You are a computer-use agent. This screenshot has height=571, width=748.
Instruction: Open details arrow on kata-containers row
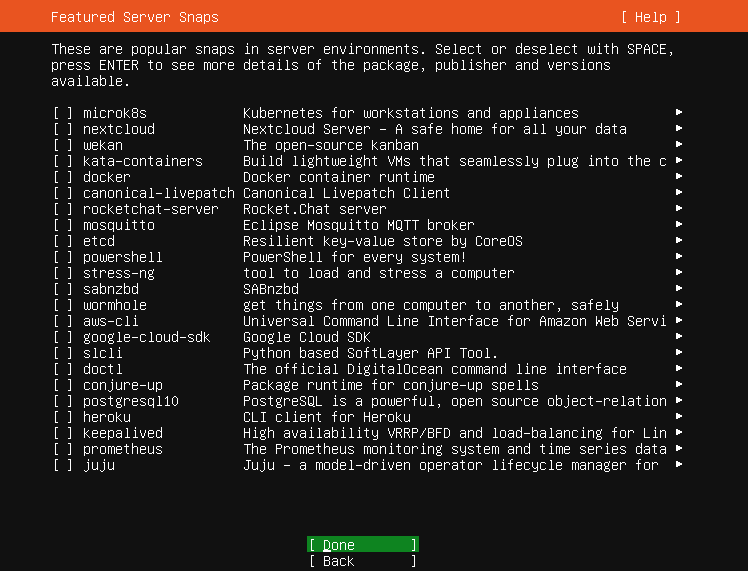point(679,160)
